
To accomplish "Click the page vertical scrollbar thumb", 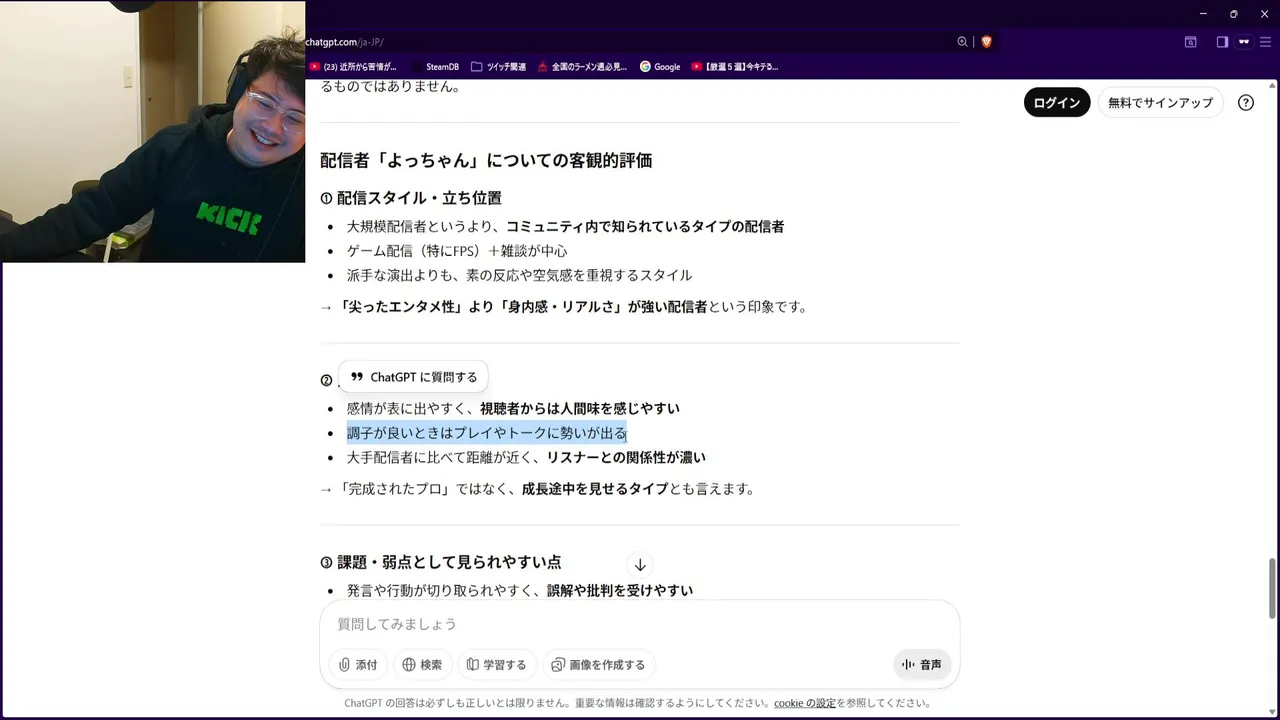I will 1272,588.
